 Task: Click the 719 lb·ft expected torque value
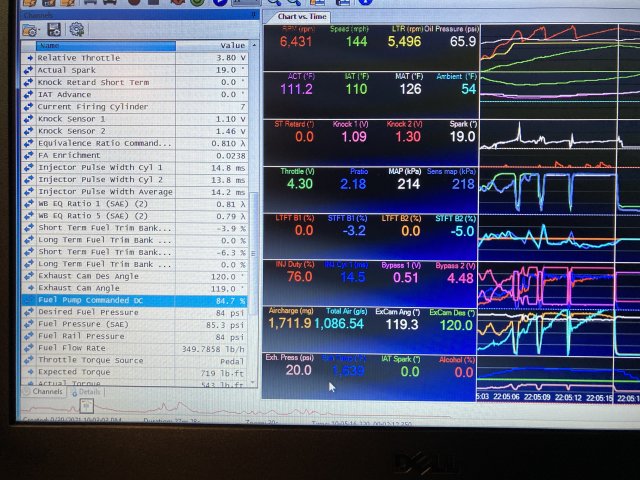222,373
